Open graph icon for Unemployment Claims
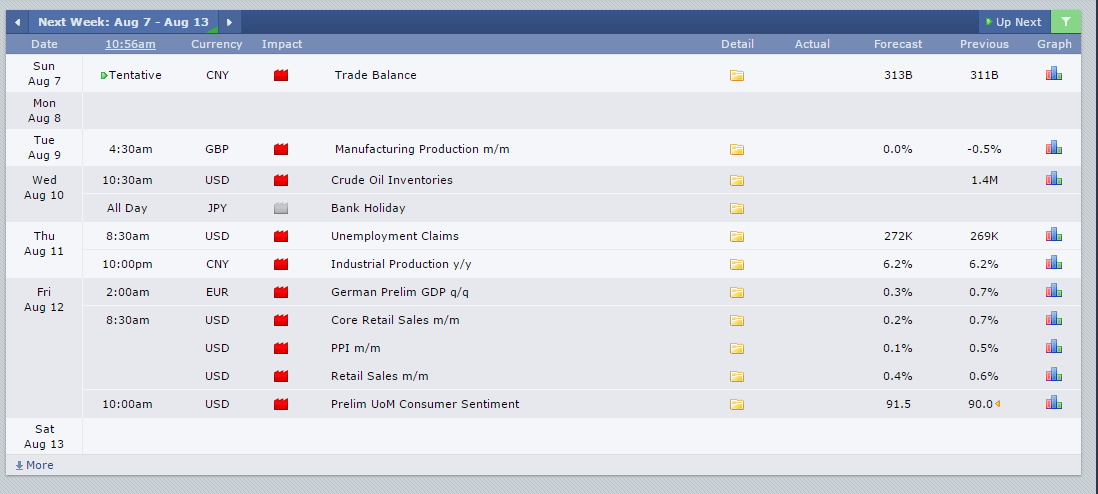Viewport: 1098px width, 494px height. [x=1054, y=236]
